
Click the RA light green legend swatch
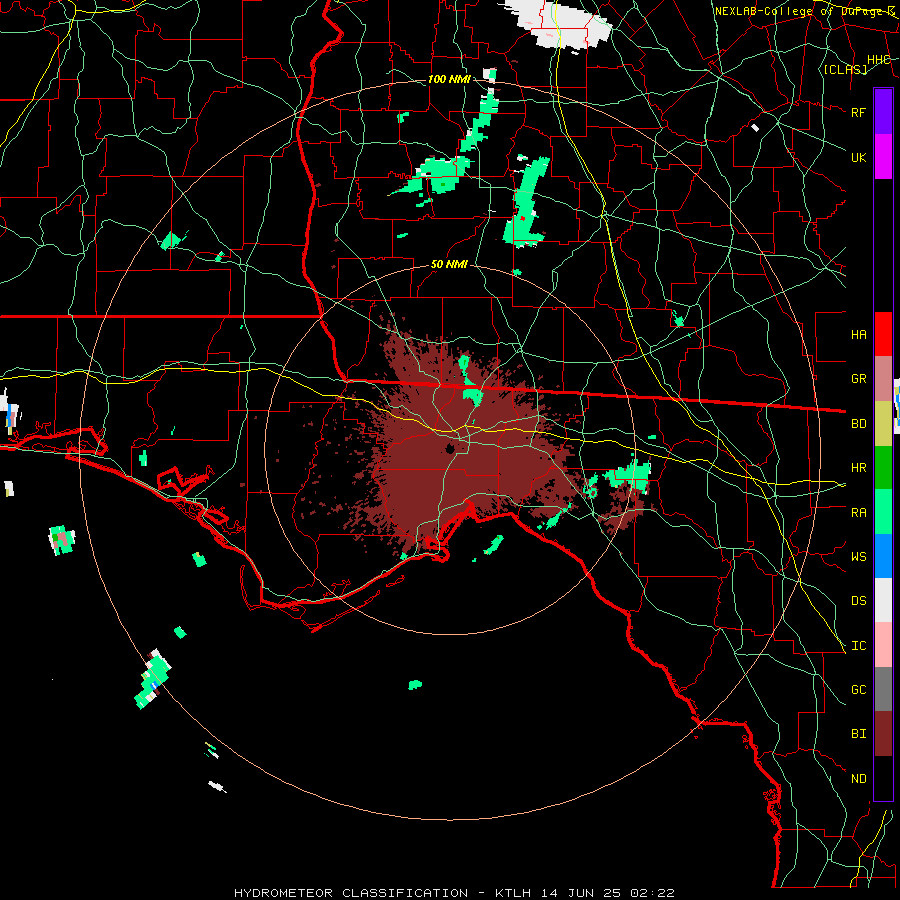tap(883, 511)
